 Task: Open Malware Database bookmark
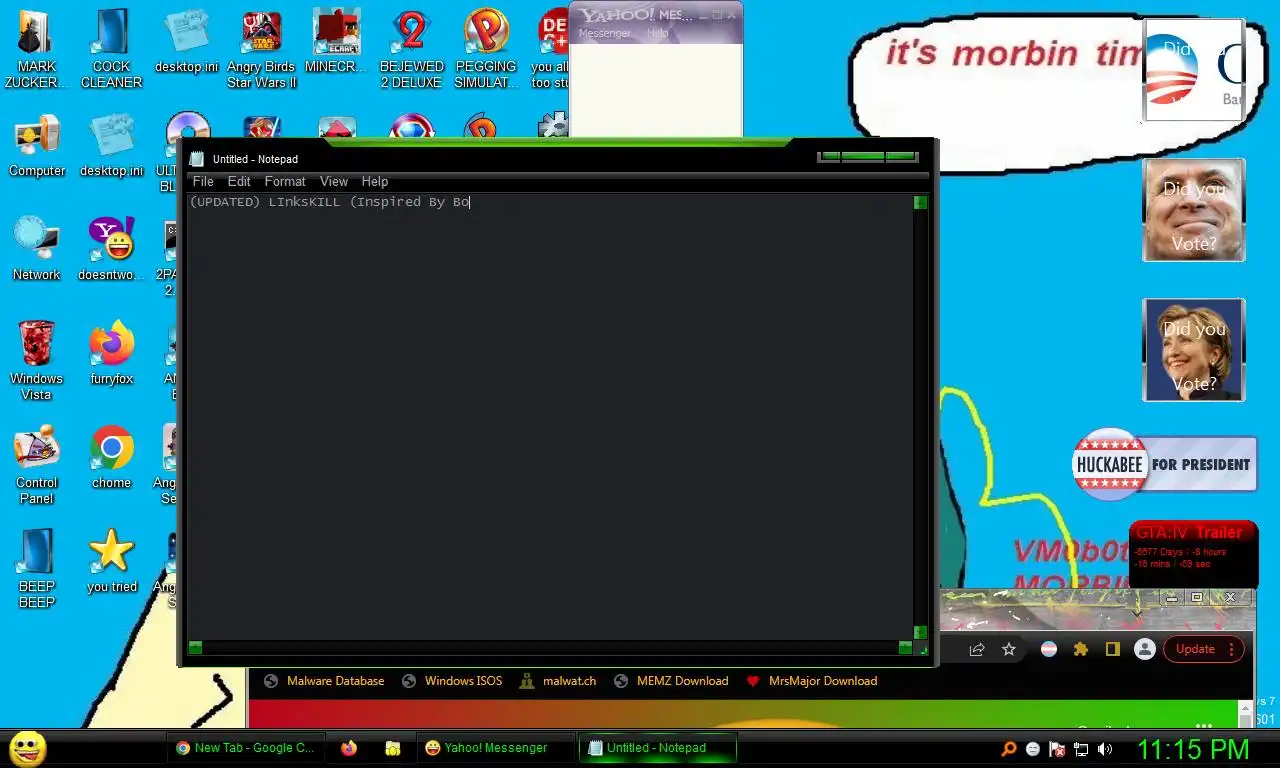(x=324, y=681)
